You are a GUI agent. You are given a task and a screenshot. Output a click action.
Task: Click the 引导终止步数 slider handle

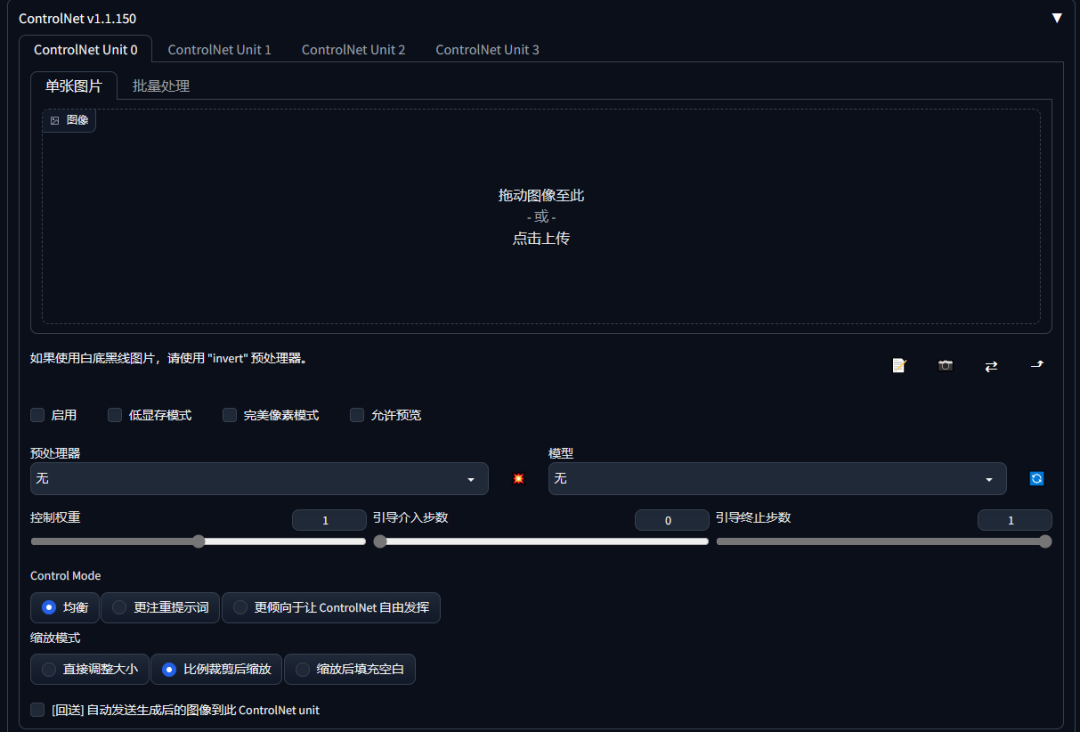(1046, 541)
